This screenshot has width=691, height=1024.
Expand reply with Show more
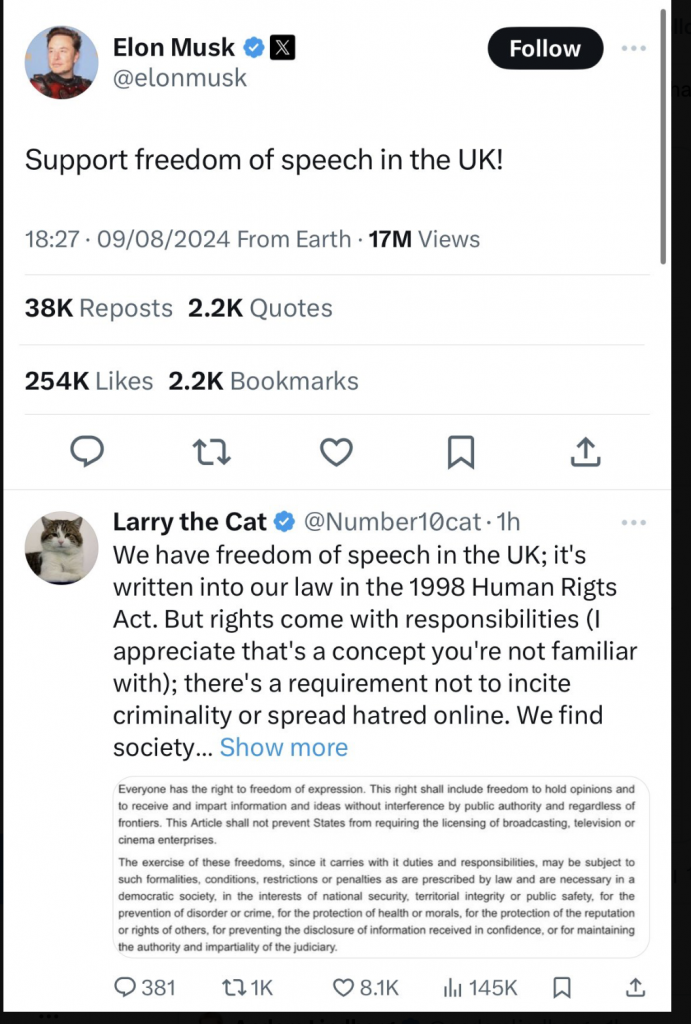(284, 747)
